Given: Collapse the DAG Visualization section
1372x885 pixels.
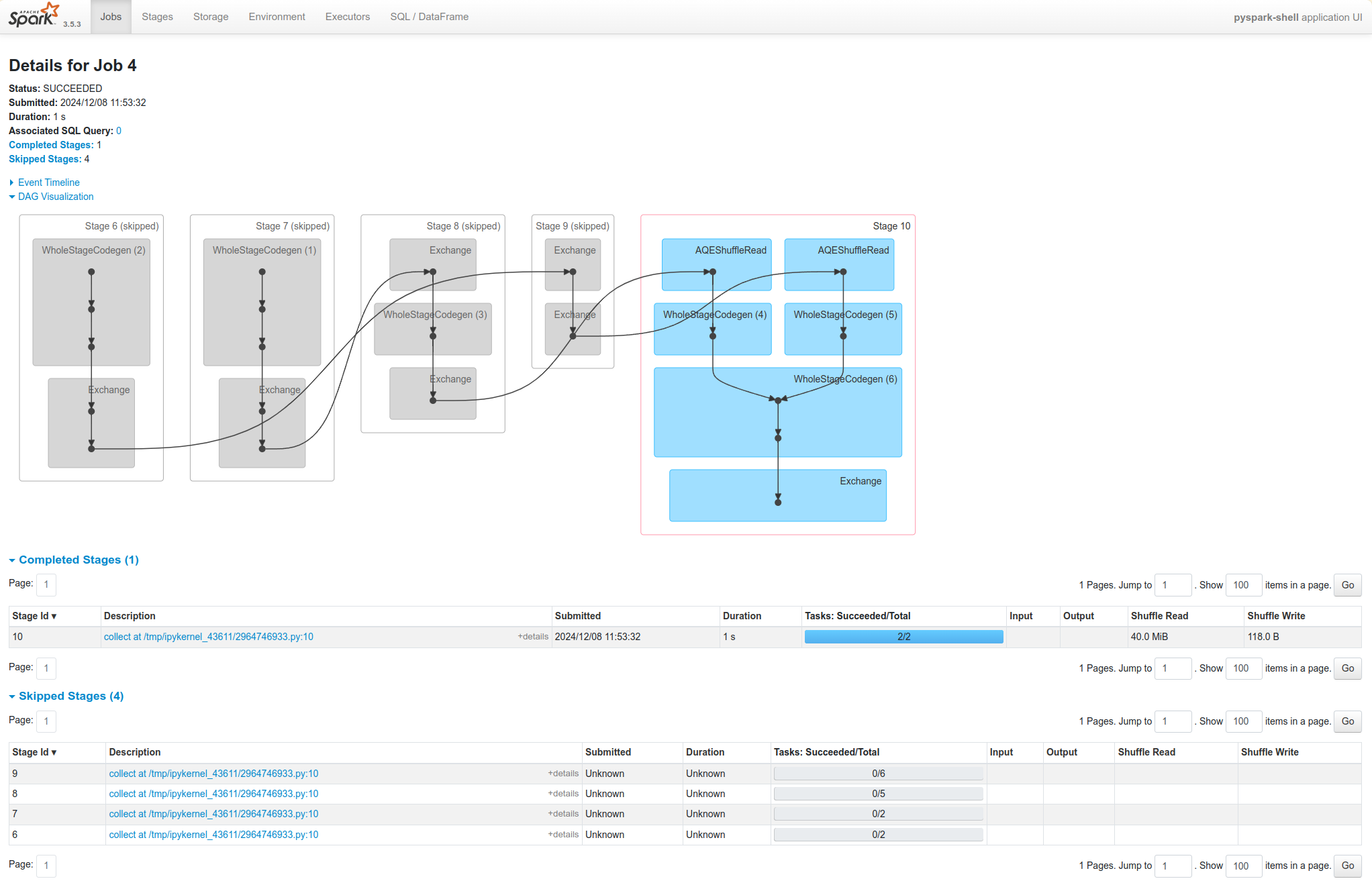Looking at the screenshot, I should coord(56,197).
